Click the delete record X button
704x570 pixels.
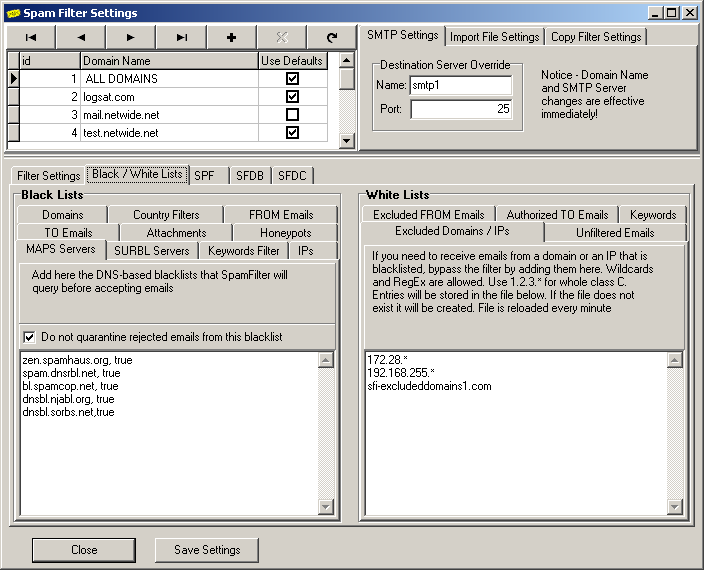pos(282,37)
